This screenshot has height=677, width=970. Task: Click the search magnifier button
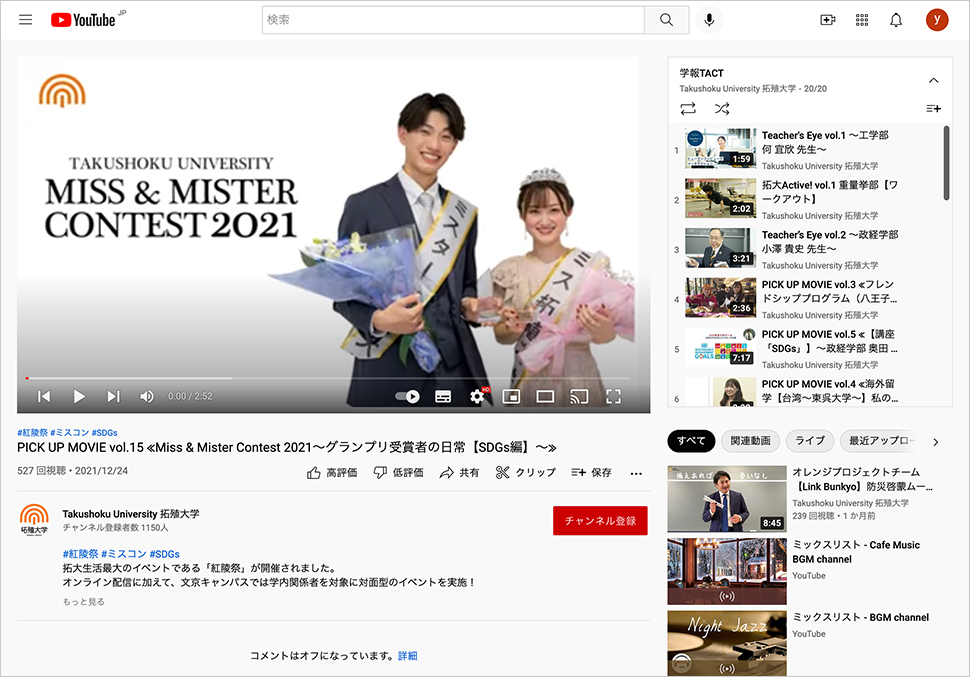[x=666, y=20]
